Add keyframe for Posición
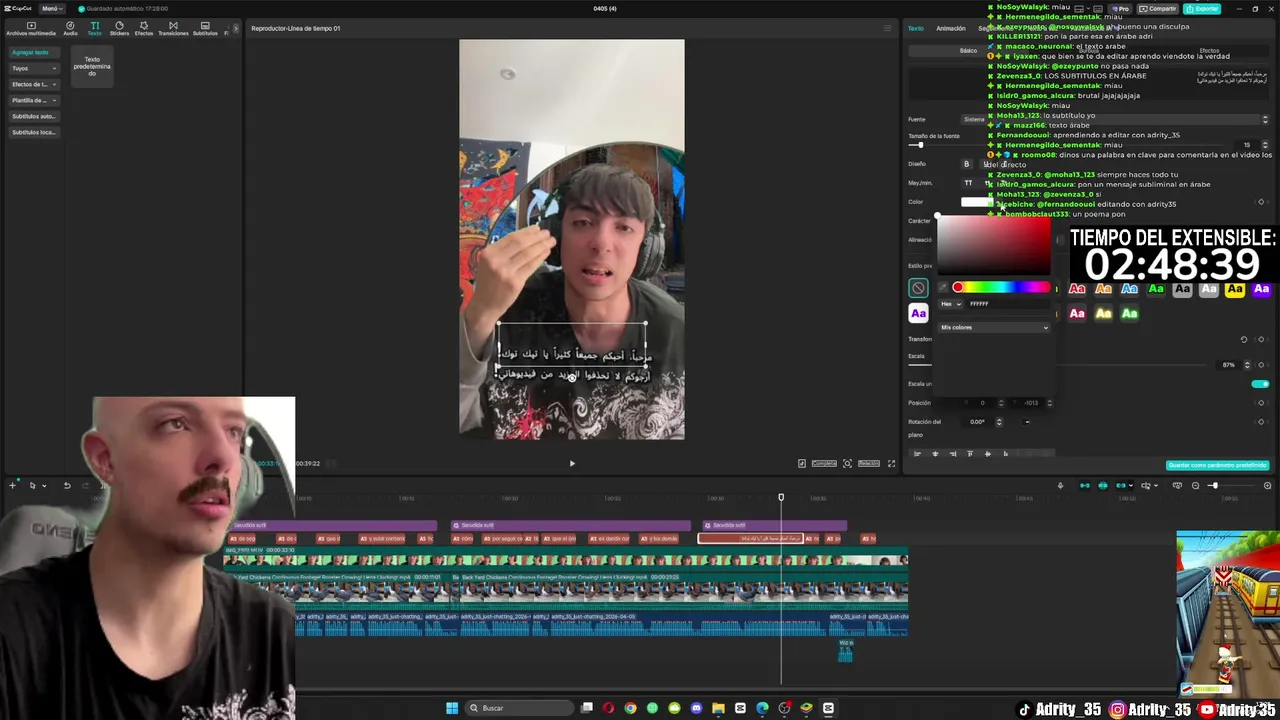 coord(1261,403)
